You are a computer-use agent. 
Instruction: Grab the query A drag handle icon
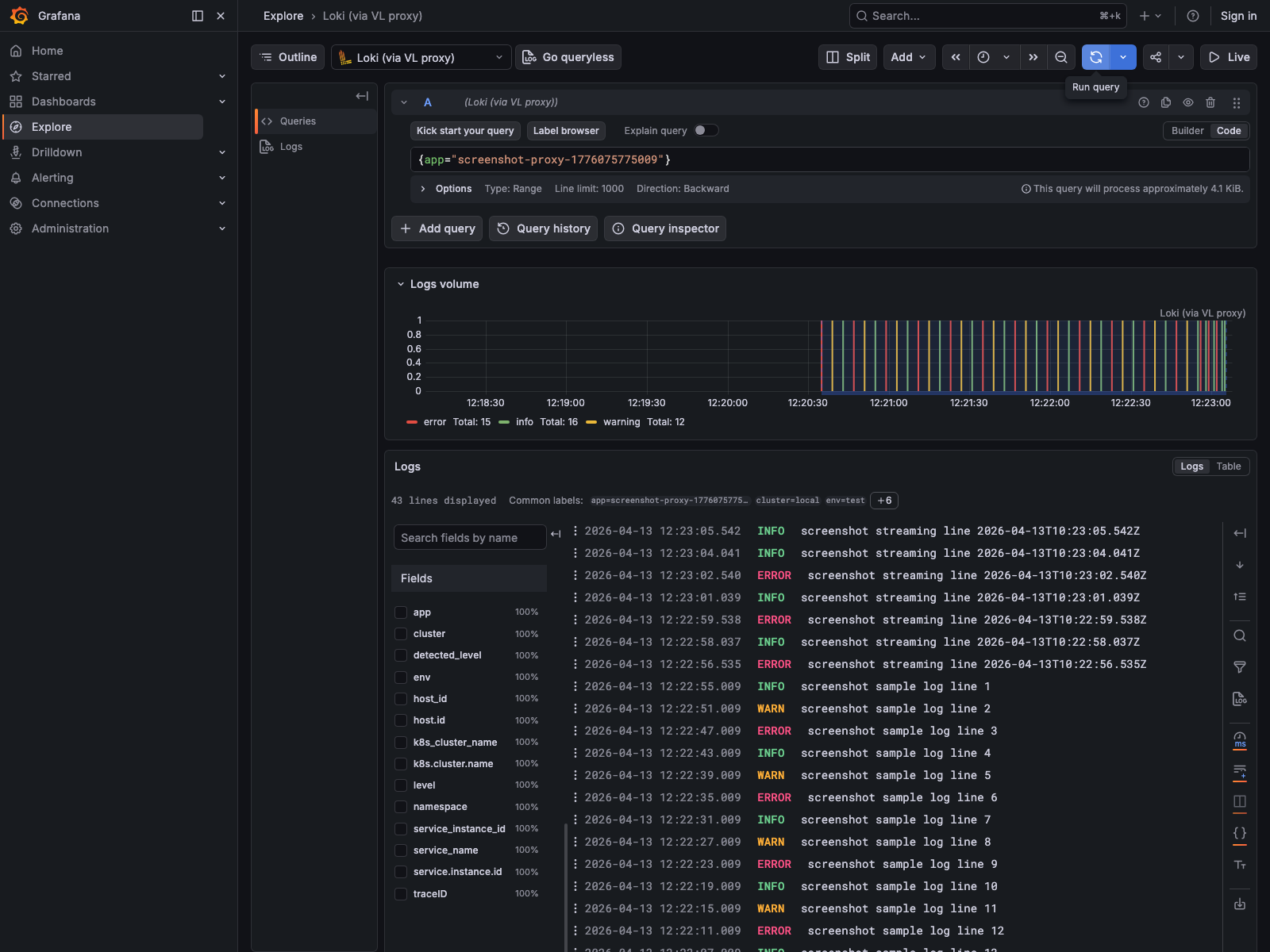[1236, 102]
